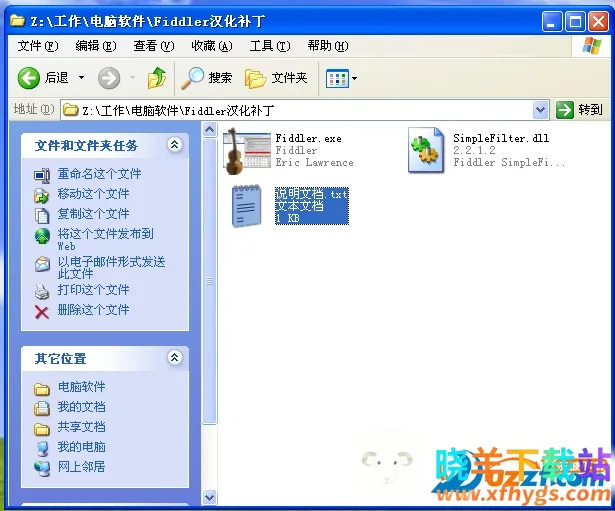This screenshot has height=511, width=615.
Task: Click the address bar path field
Action: [x=300, y=110]
